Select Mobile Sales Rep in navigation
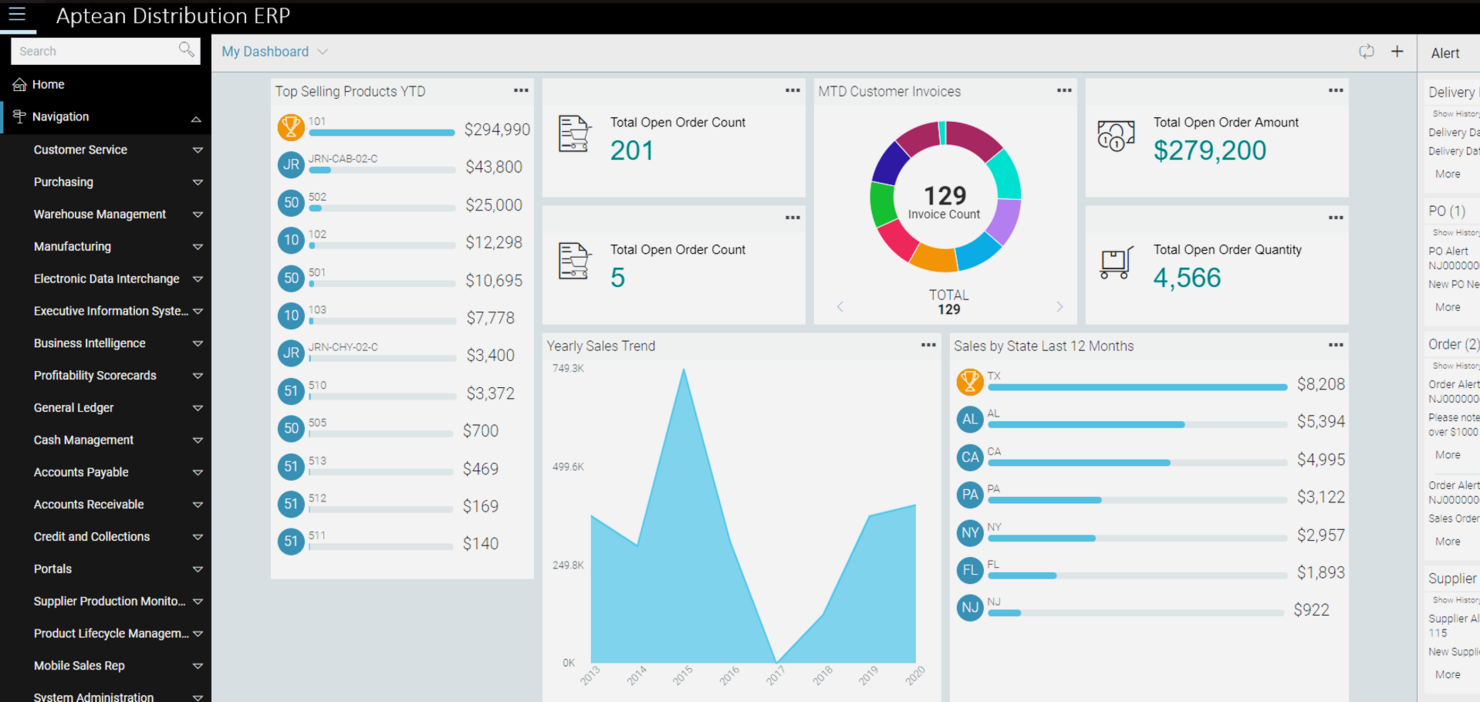Screen dimensions: 1480x702 coord(79,666)
